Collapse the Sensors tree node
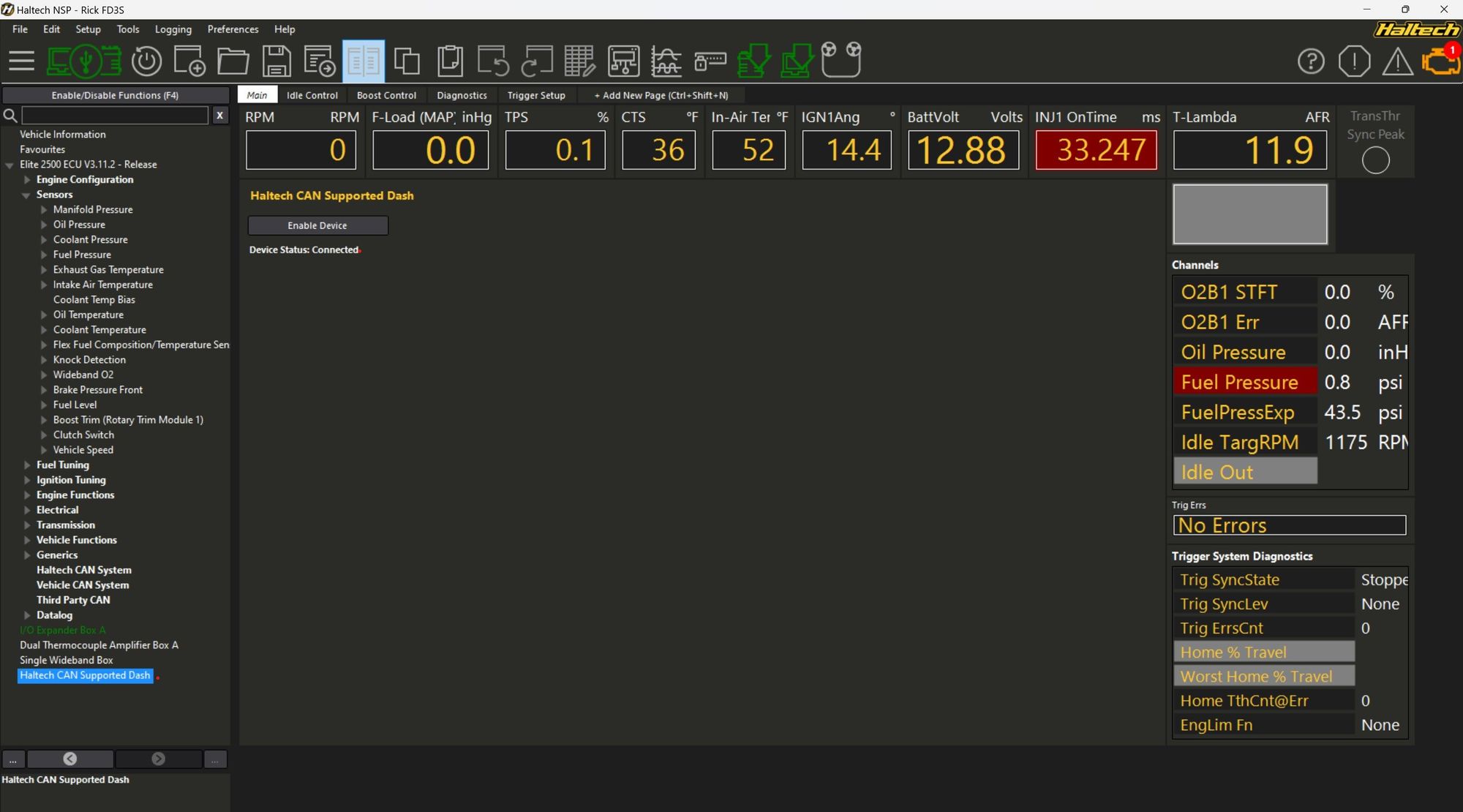This screenshot has width=1463, height=812. [x=26, y=195]
